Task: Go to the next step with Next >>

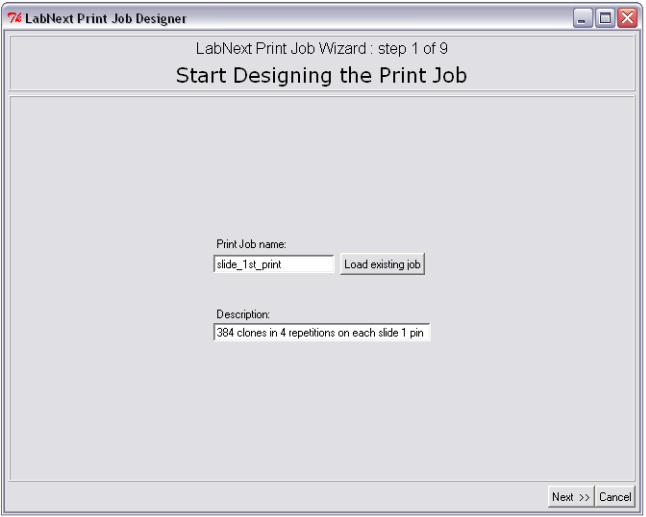Action: pos(571,497)
